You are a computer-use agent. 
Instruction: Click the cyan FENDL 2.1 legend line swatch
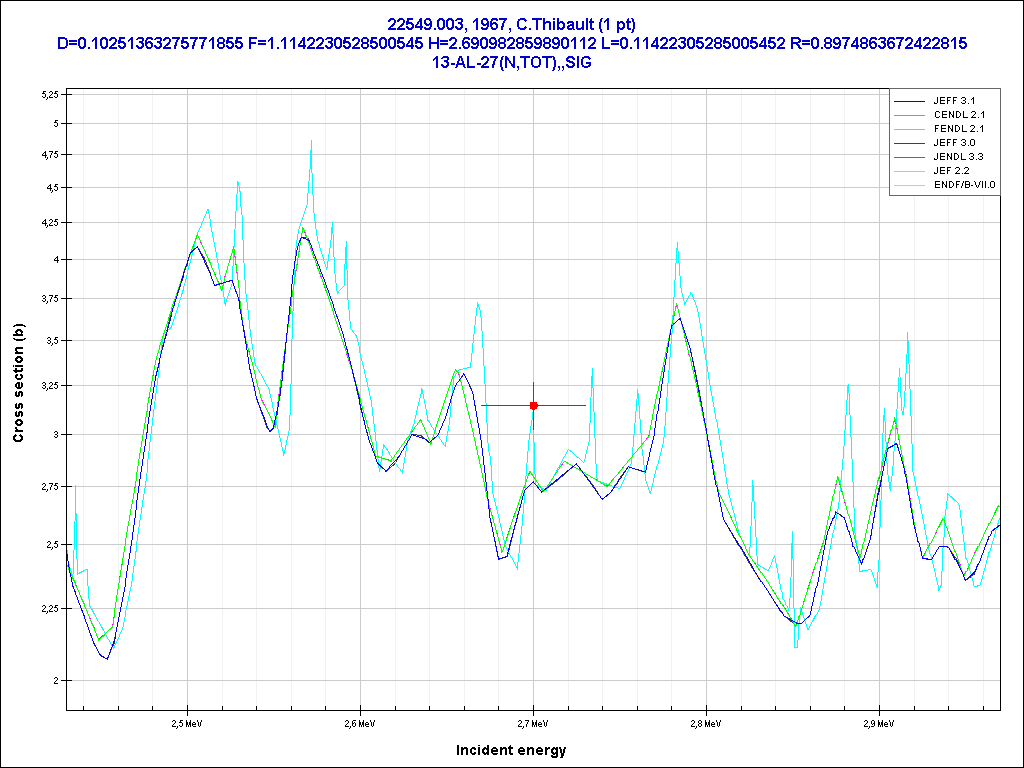pyautogui.click(x=909, y=130)
